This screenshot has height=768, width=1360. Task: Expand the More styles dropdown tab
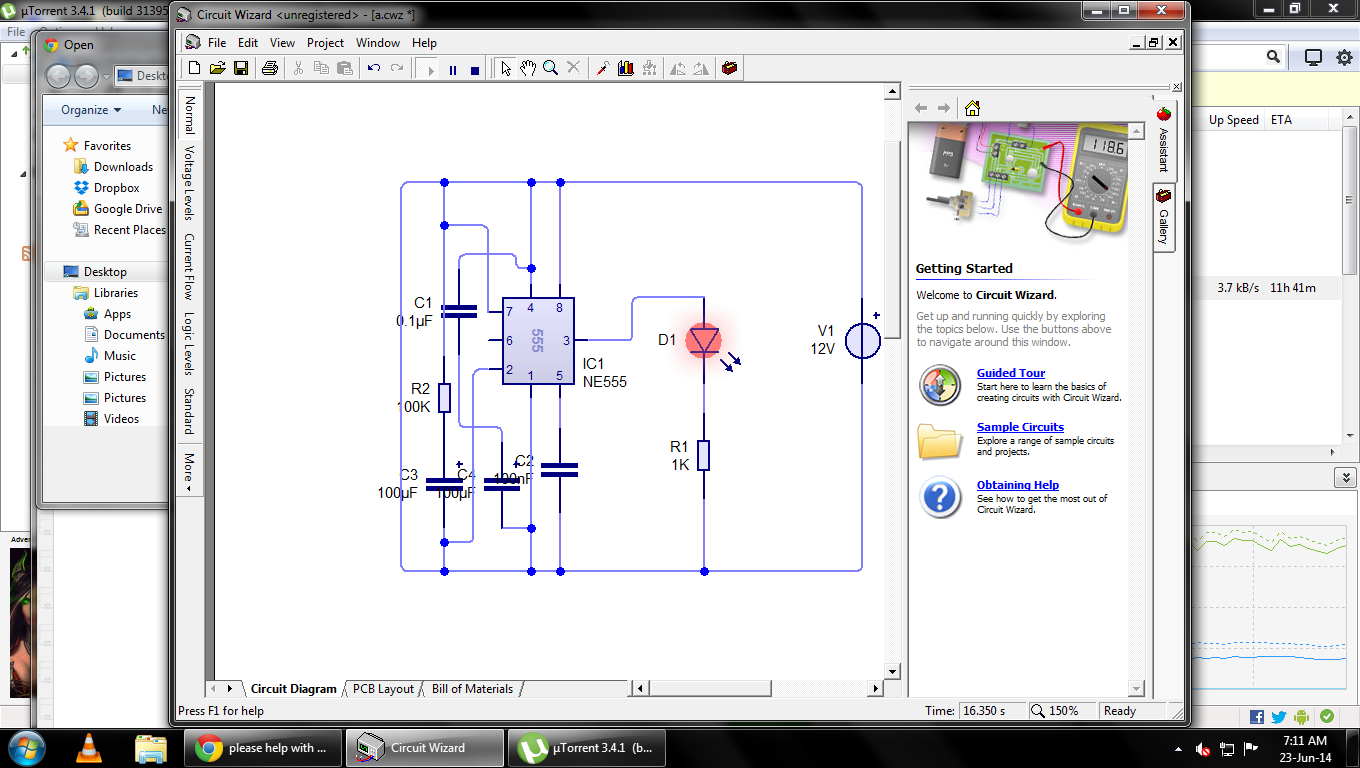click(x=188, y=469)
